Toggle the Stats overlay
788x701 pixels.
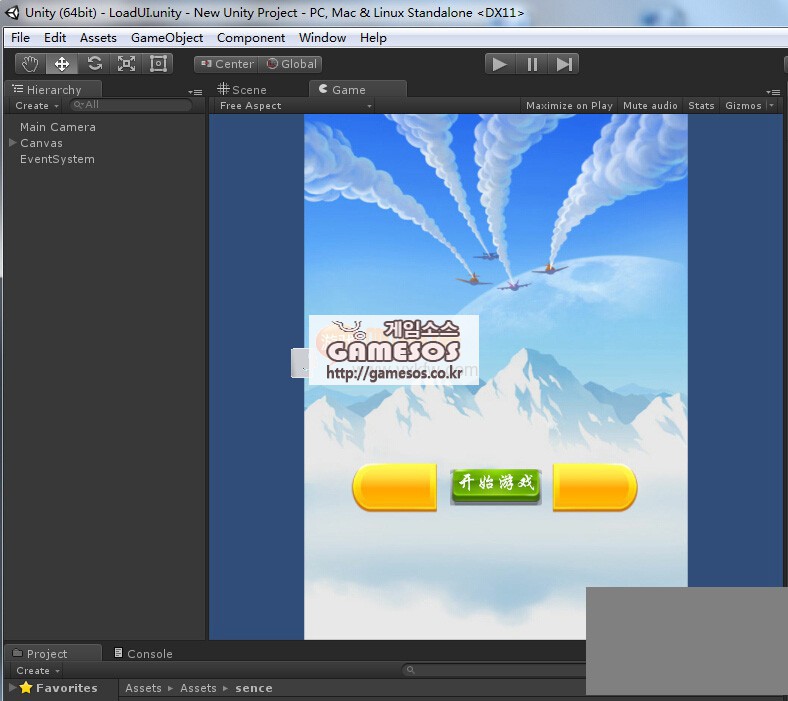point(701,106)
